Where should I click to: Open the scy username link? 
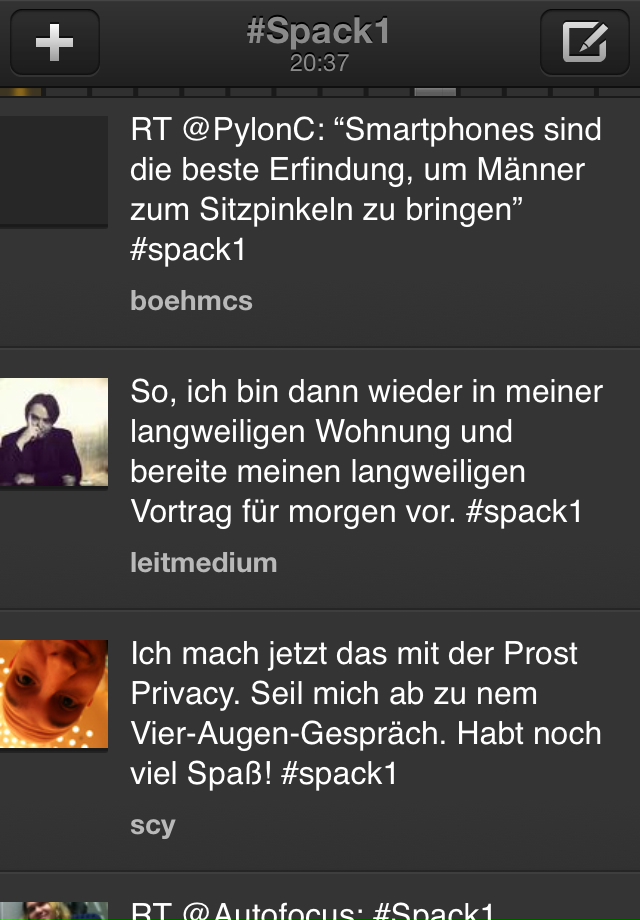[153, 826]
